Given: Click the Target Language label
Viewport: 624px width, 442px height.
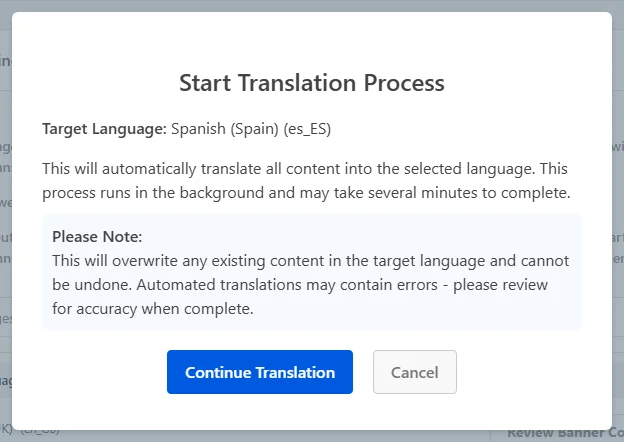Looking at the screenshot, I should click(x=104, y=129).
